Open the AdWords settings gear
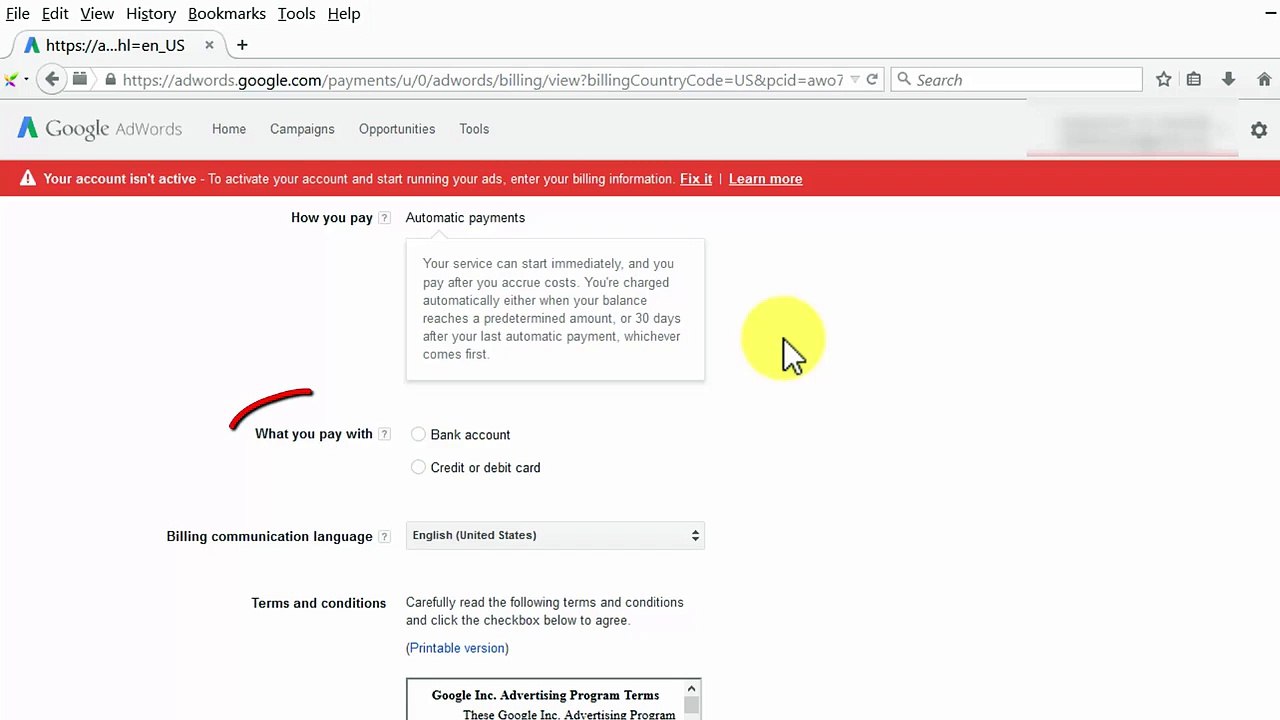1280x720 pixels. tap(1259, 130)
